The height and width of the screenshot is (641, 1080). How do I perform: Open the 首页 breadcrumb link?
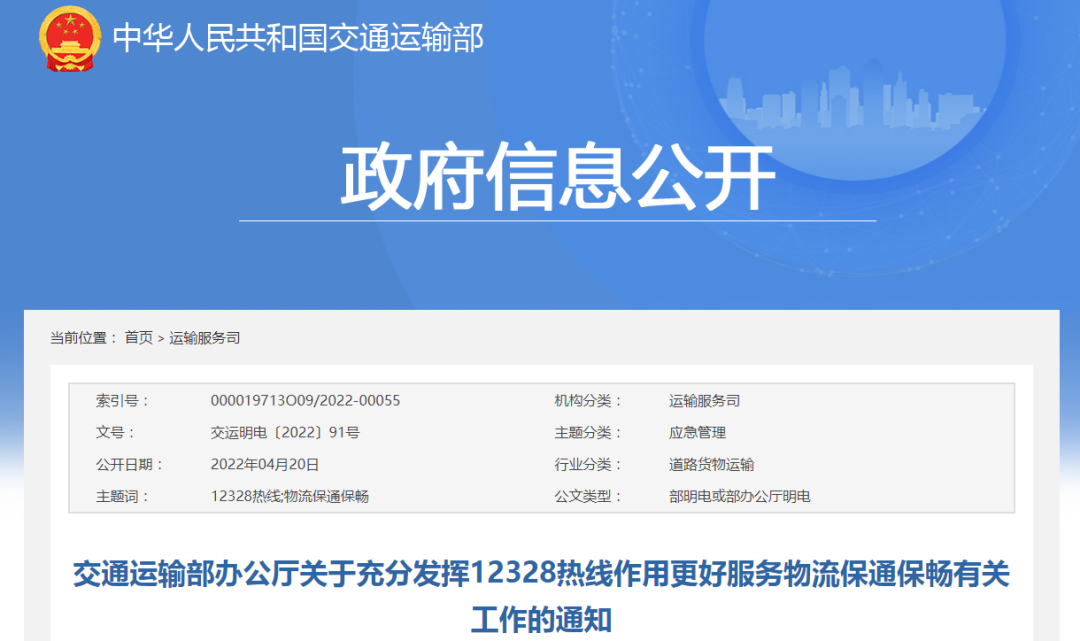click(138, 337)
